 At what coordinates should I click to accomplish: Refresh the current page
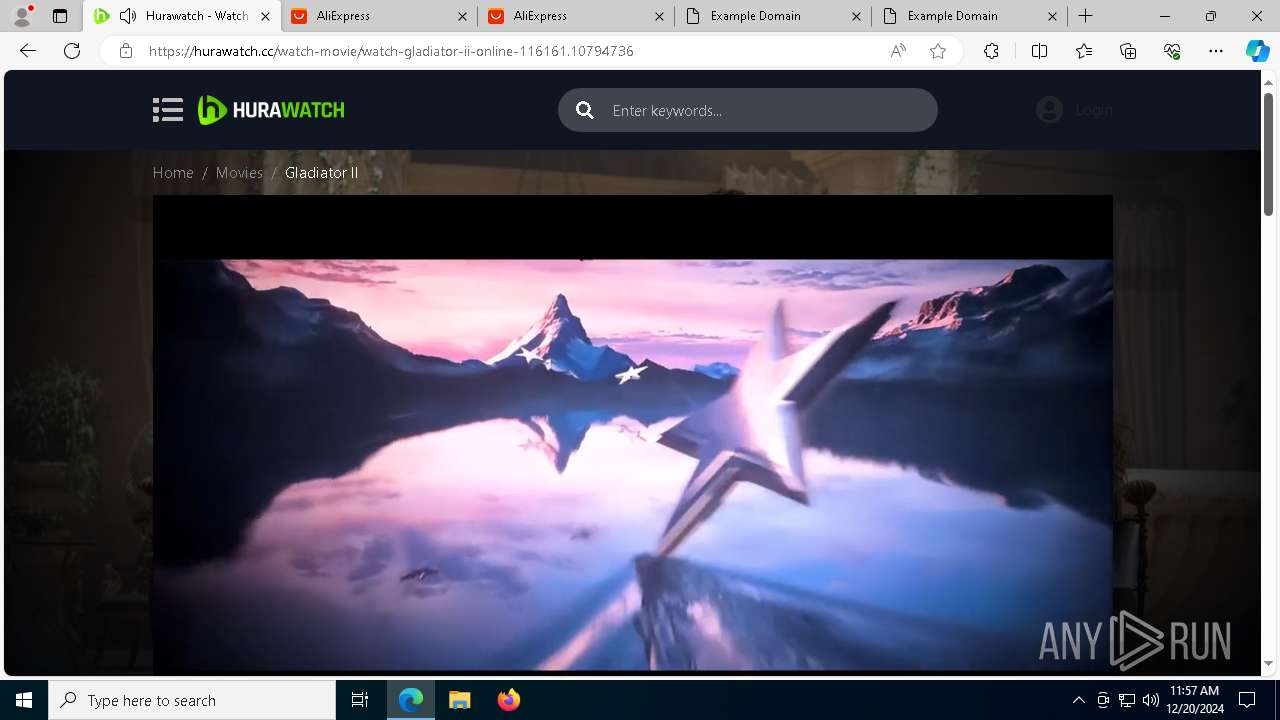(72, 51)
